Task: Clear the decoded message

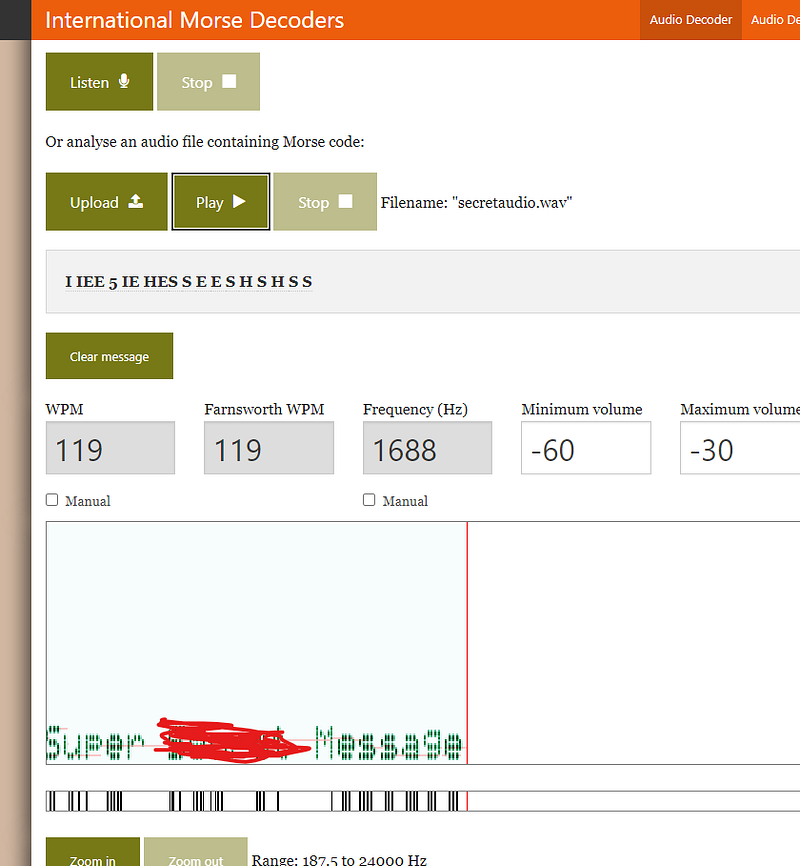Action: click(x=109, y=356)
